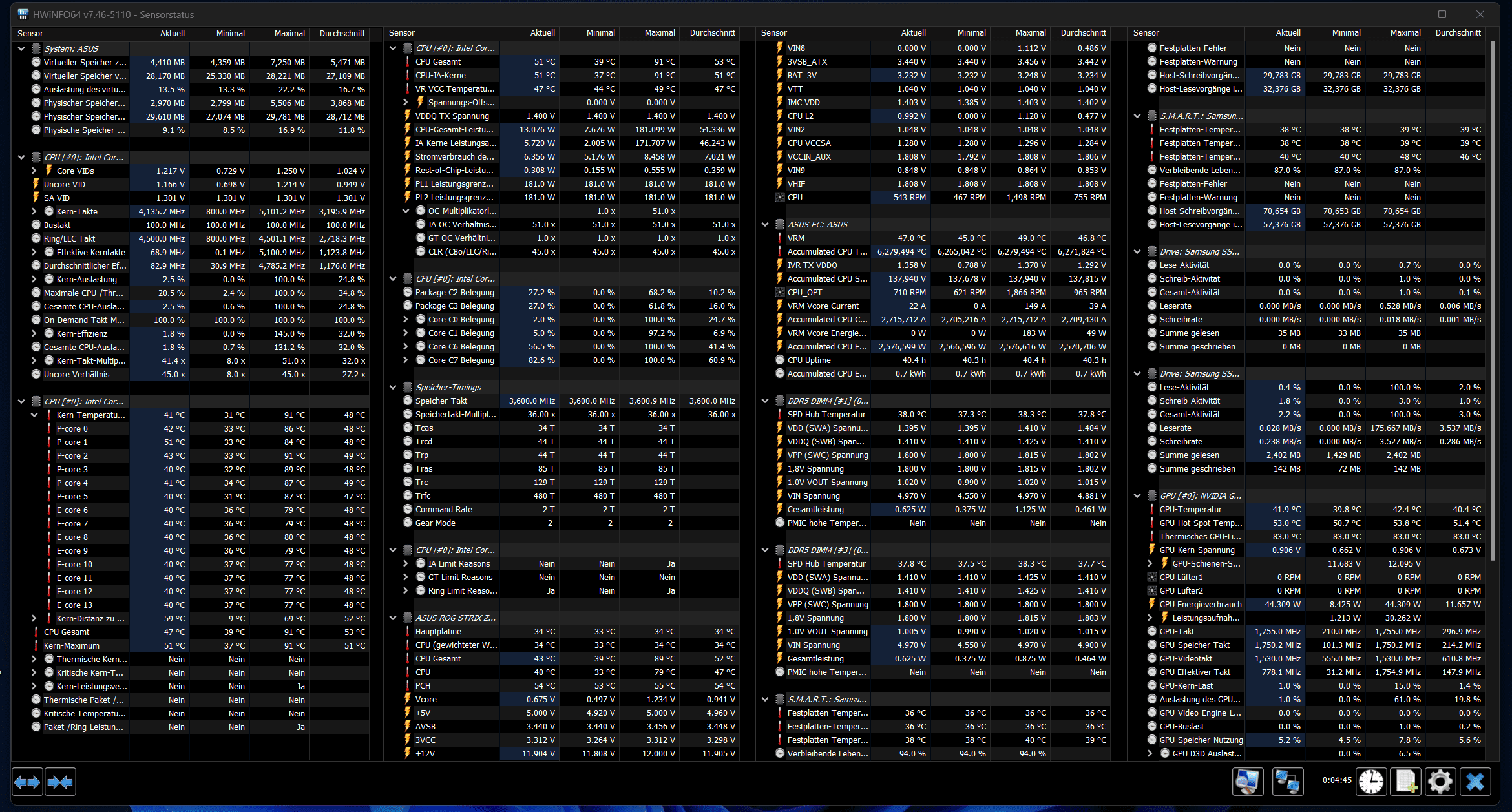Open the summary monitor icon
Image resolution: width=1512 pixels, height=812 pixels.
click(x=1247, y=782)
